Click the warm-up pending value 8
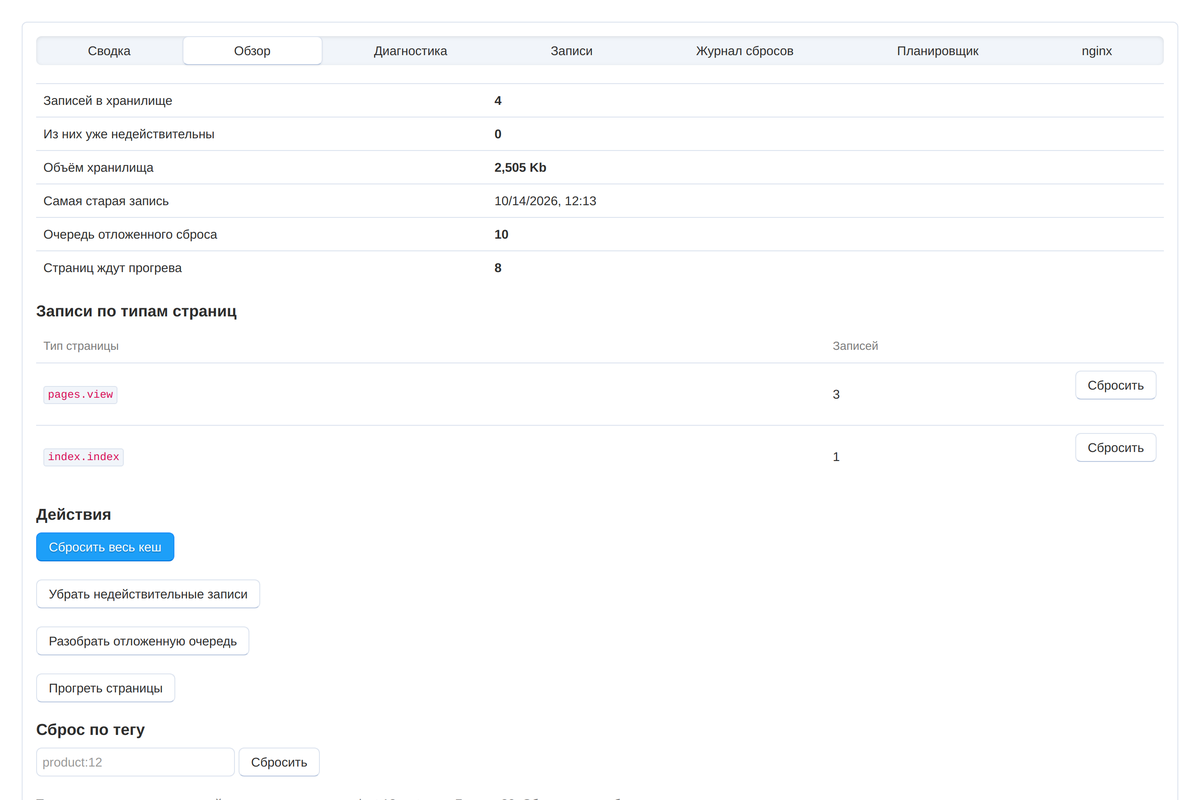 click(498, 268)
